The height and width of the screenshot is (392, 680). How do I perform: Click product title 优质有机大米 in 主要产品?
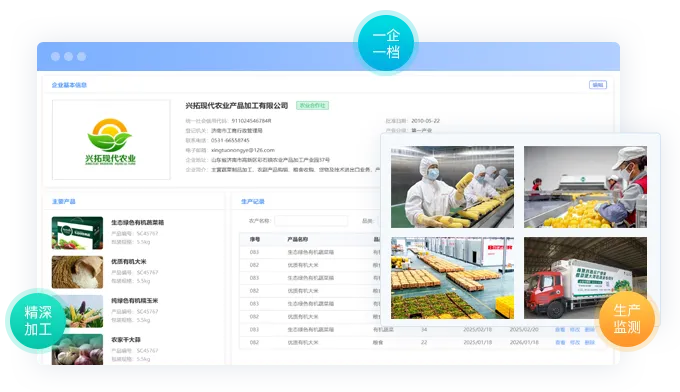(128, 261)
